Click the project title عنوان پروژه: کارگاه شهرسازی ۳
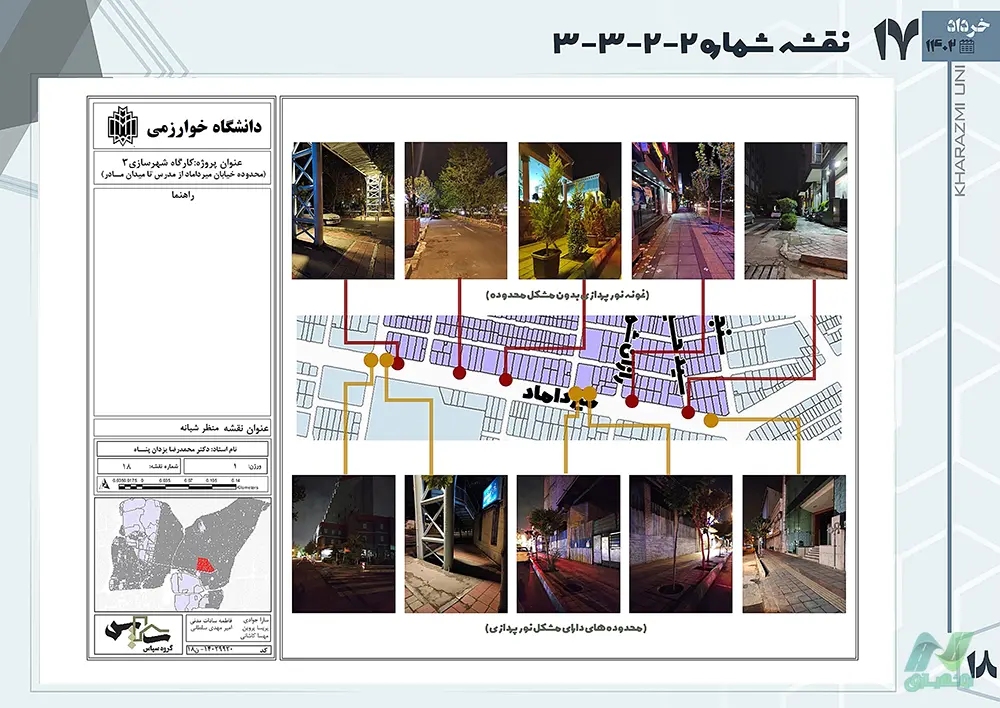 [183, 162]
